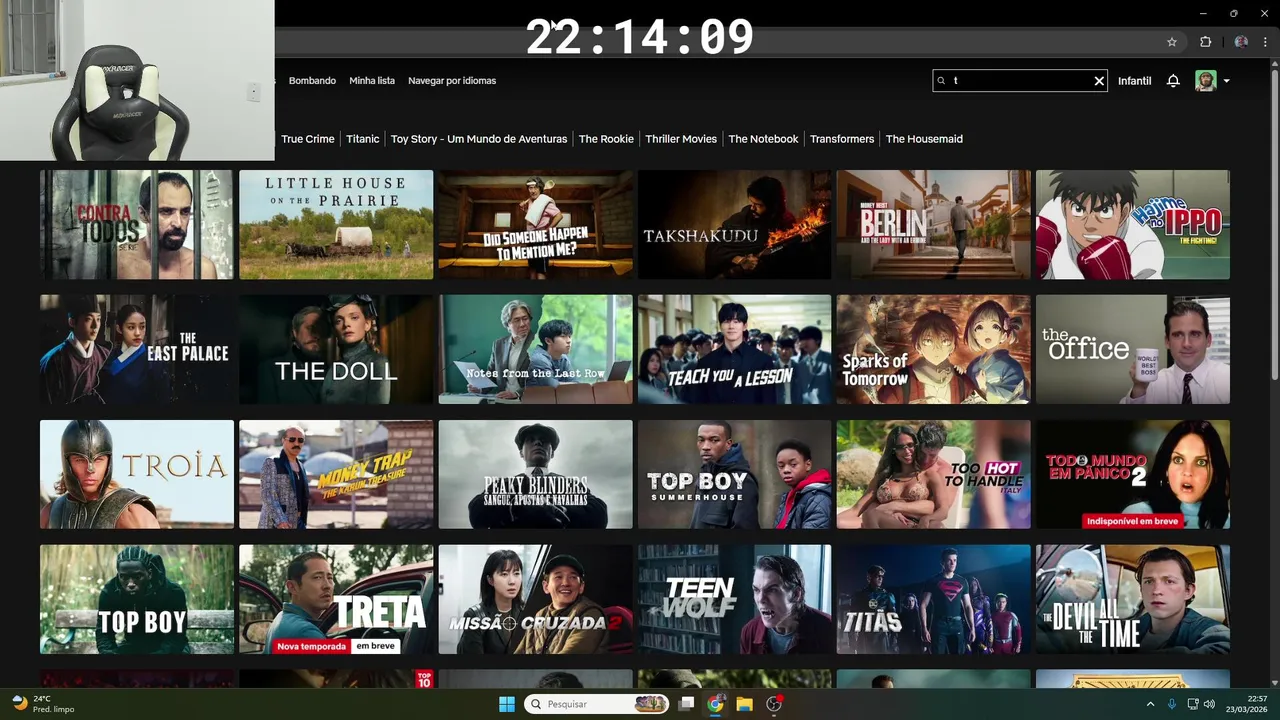The height and width of the screenshot is (720, 1280).
Task: Open the Troia title card
Action: 137,474
